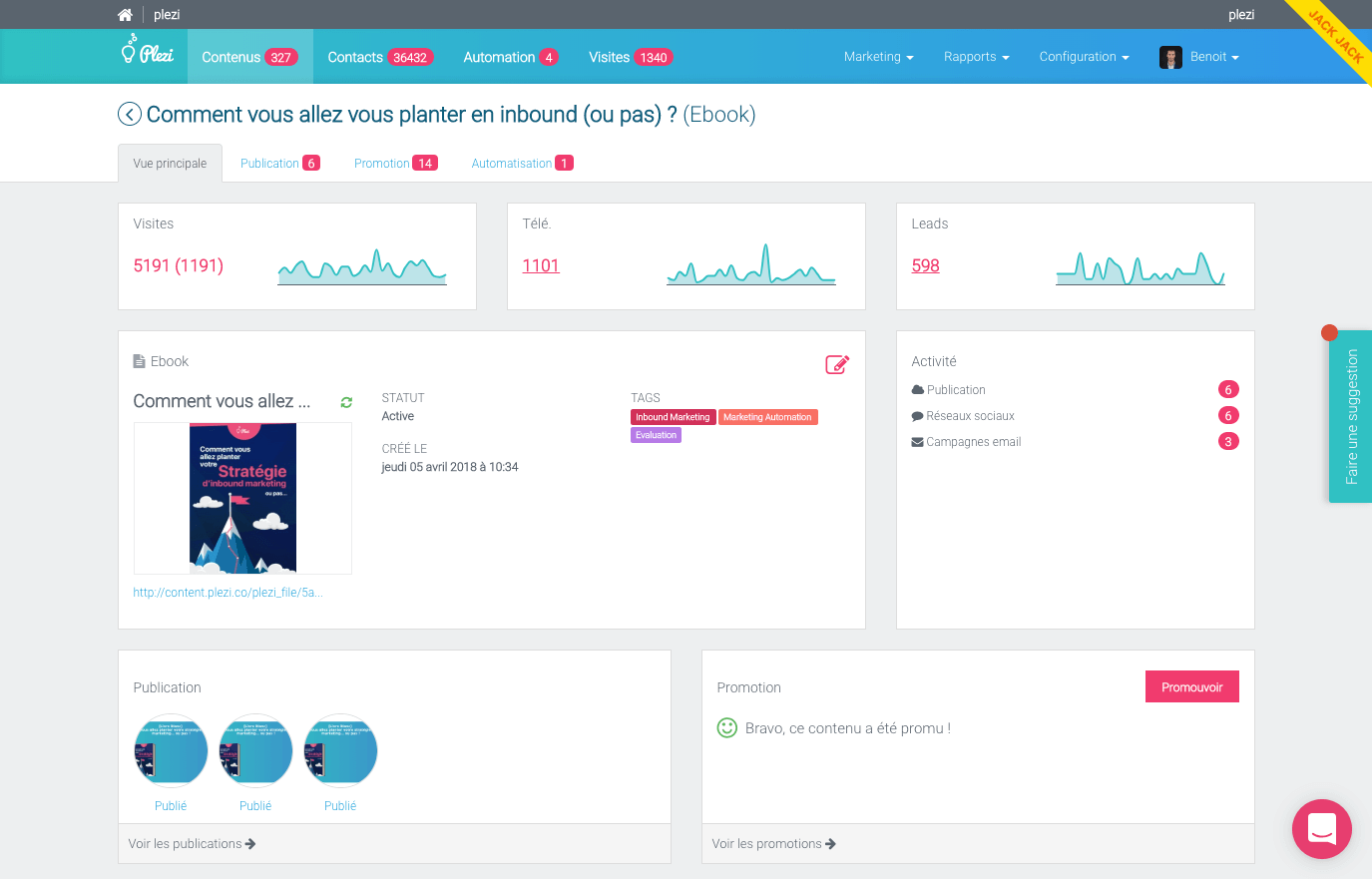Open Contacts in the navigation bar
Screen dimensions: 1372x879
(x=377, y=57)
